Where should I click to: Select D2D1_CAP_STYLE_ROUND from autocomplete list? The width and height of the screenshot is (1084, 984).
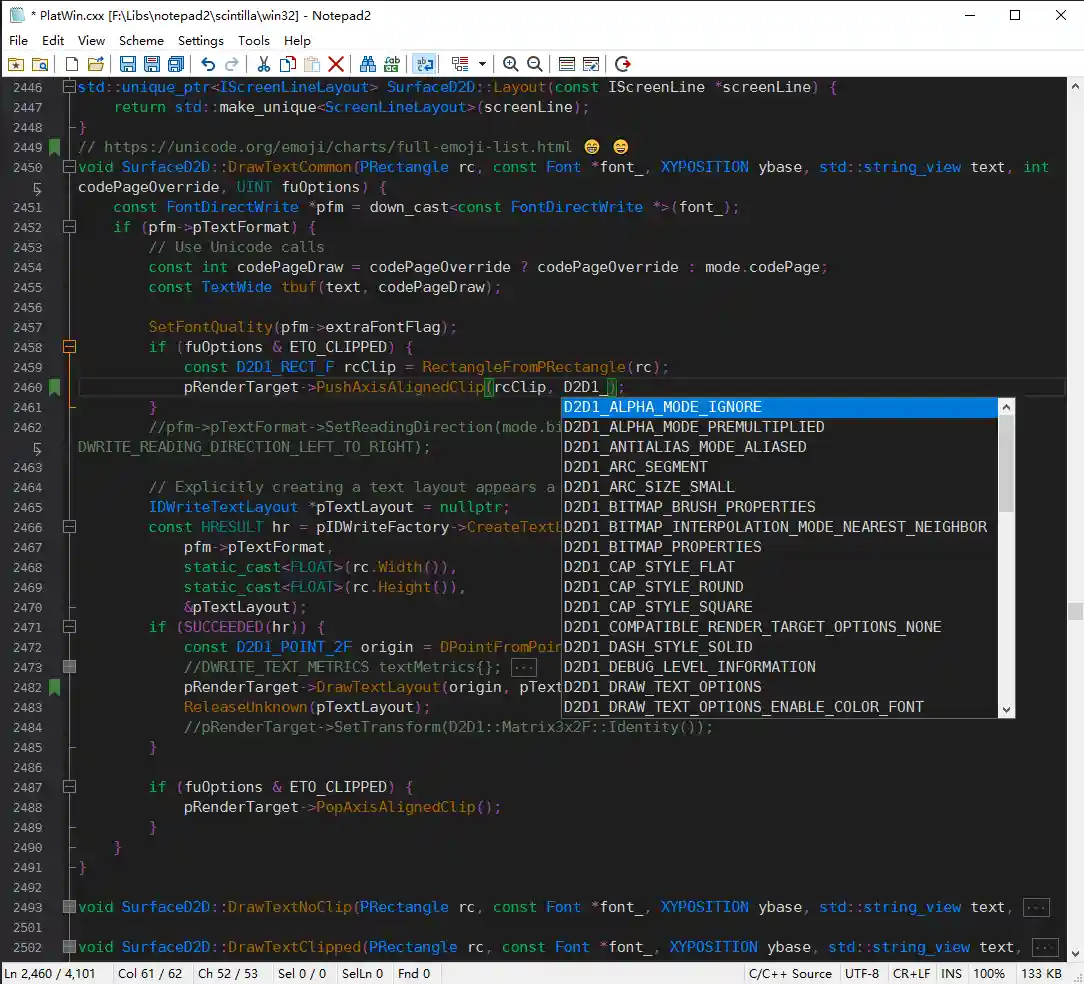coord(653,587)
